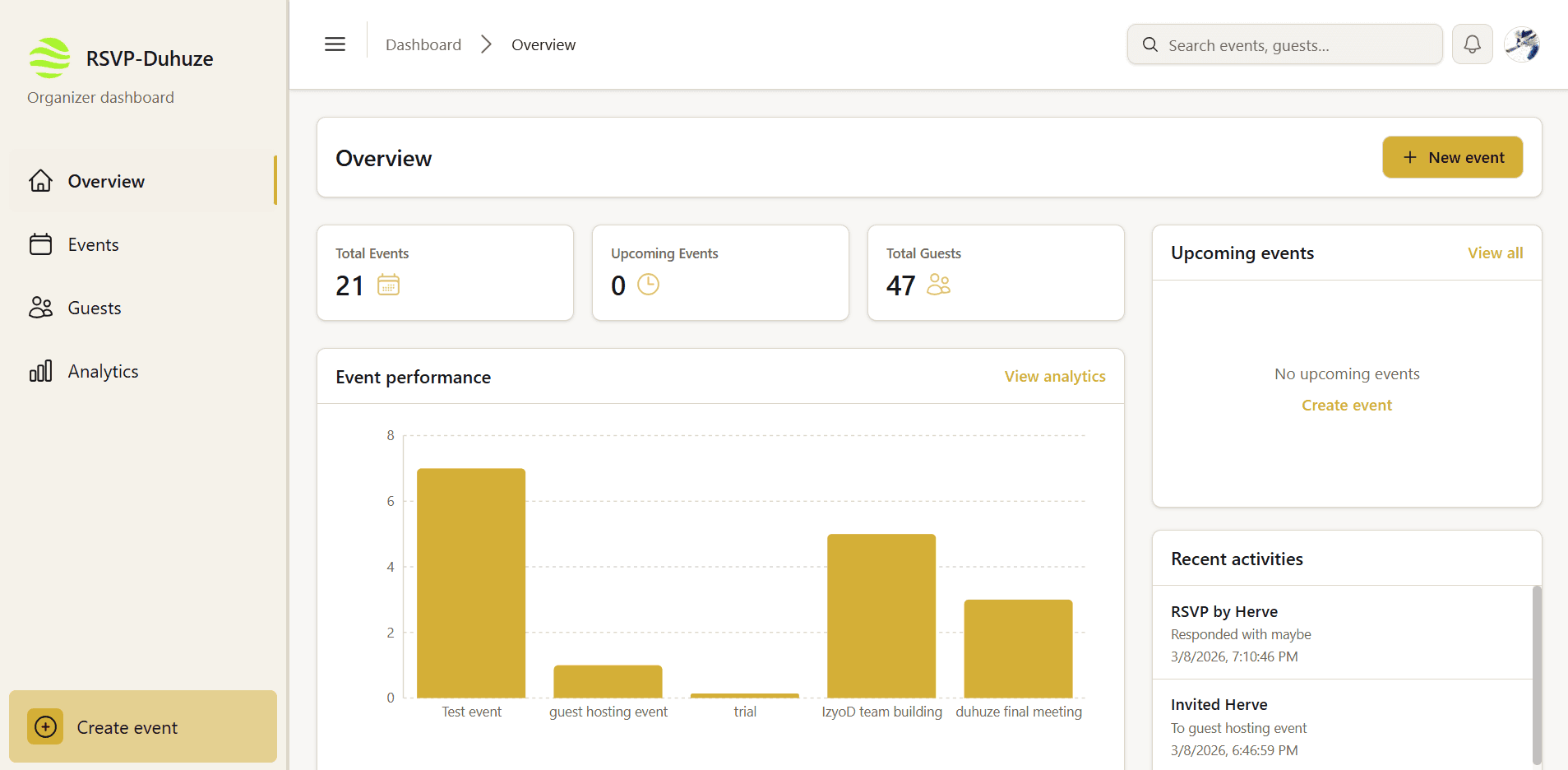Click the RSVP-Duhuze logo
The height and width of the screenshot is (770, 1568).
49,58
